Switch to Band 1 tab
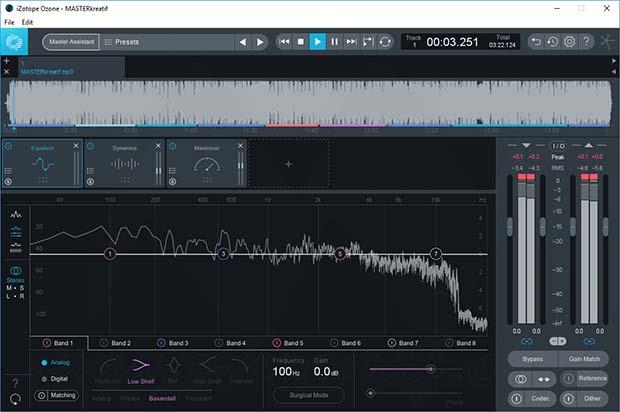620x412 pixels. 59,343
